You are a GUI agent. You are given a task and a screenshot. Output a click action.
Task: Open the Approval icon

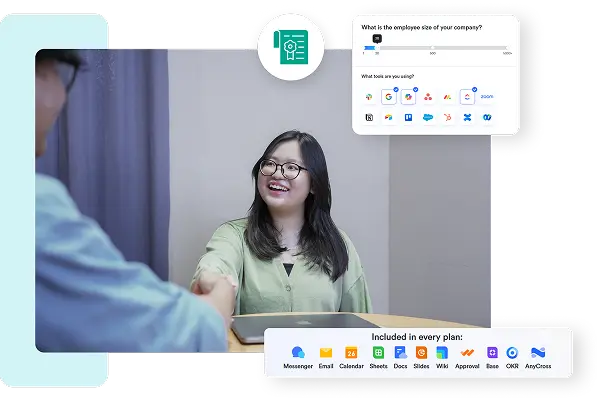tap(466, 353)
